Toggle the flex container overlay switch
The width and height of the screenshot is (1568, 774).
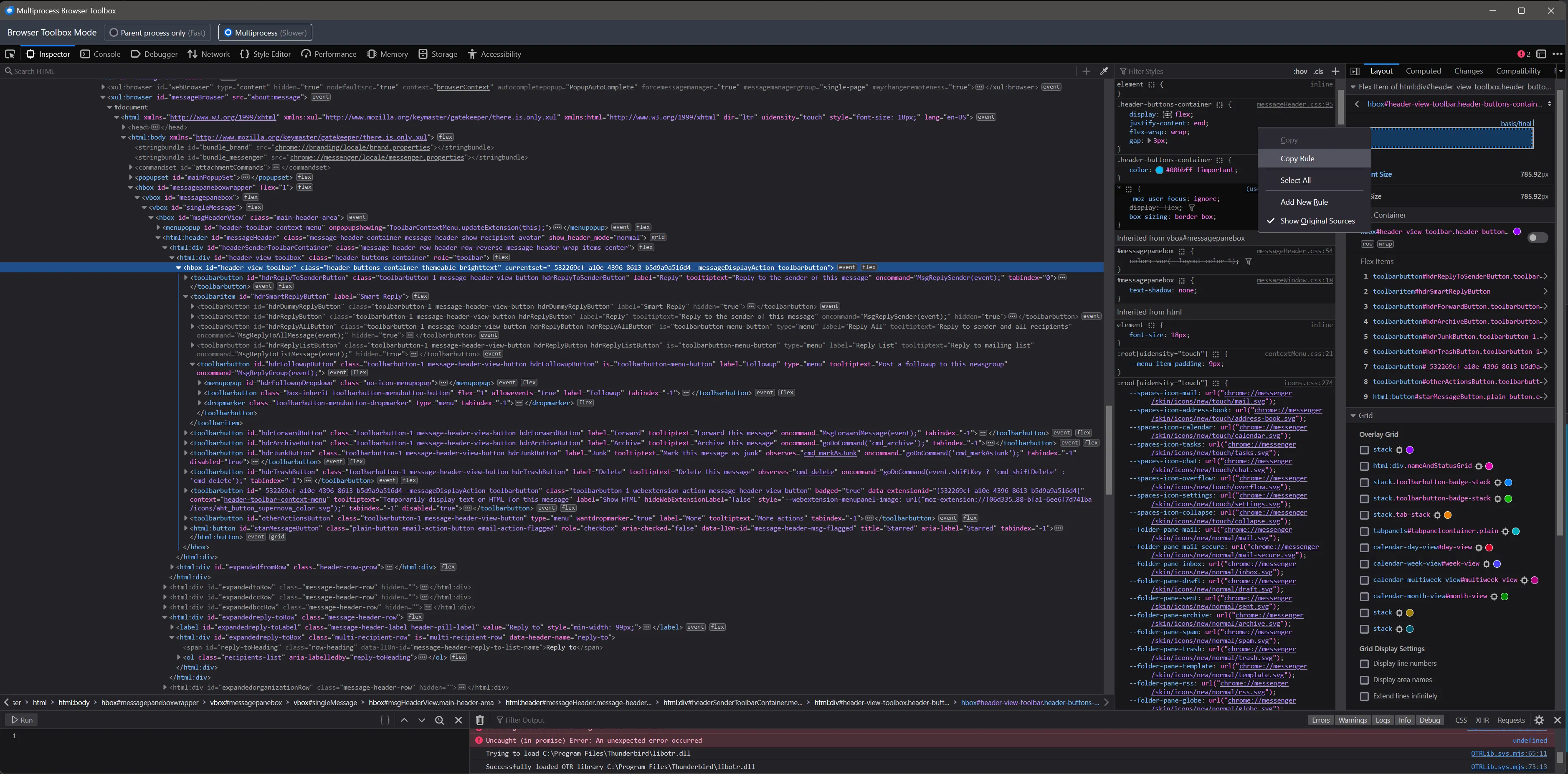pyautogui.click(x=1537, y=238)
